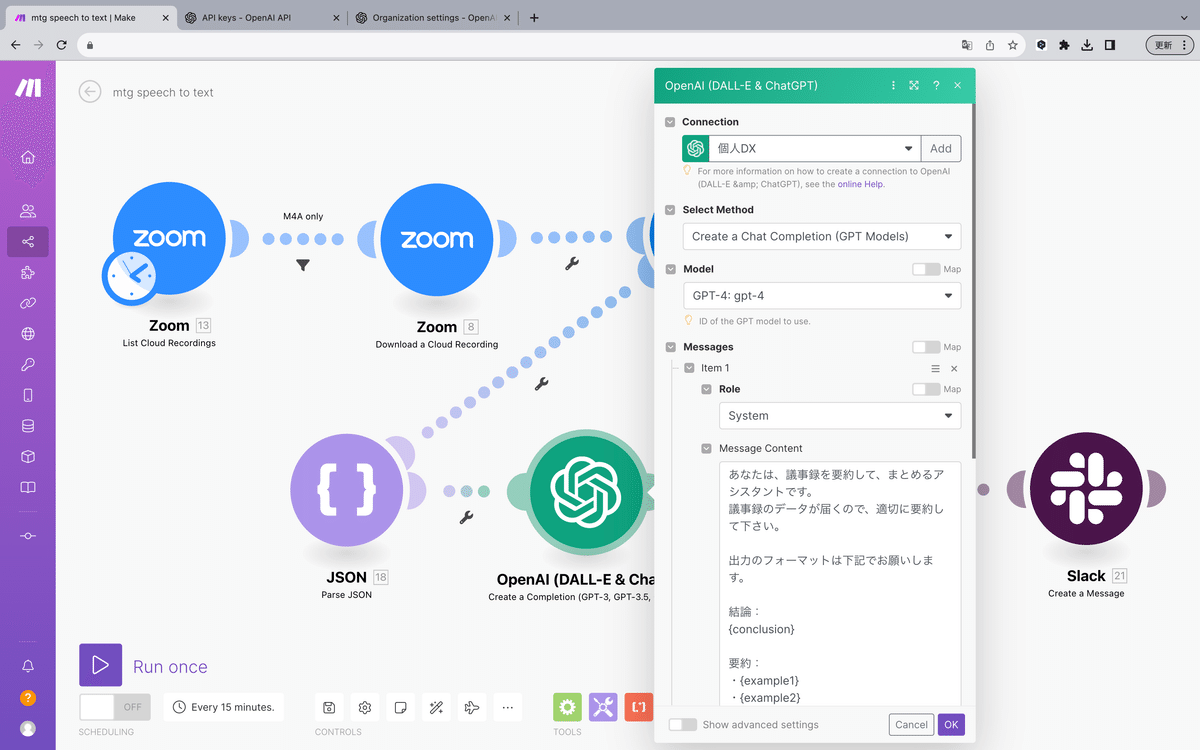The image size is (1200, 750).
Task: Click the Explain flow airplane icon
Action: [472, 708]
